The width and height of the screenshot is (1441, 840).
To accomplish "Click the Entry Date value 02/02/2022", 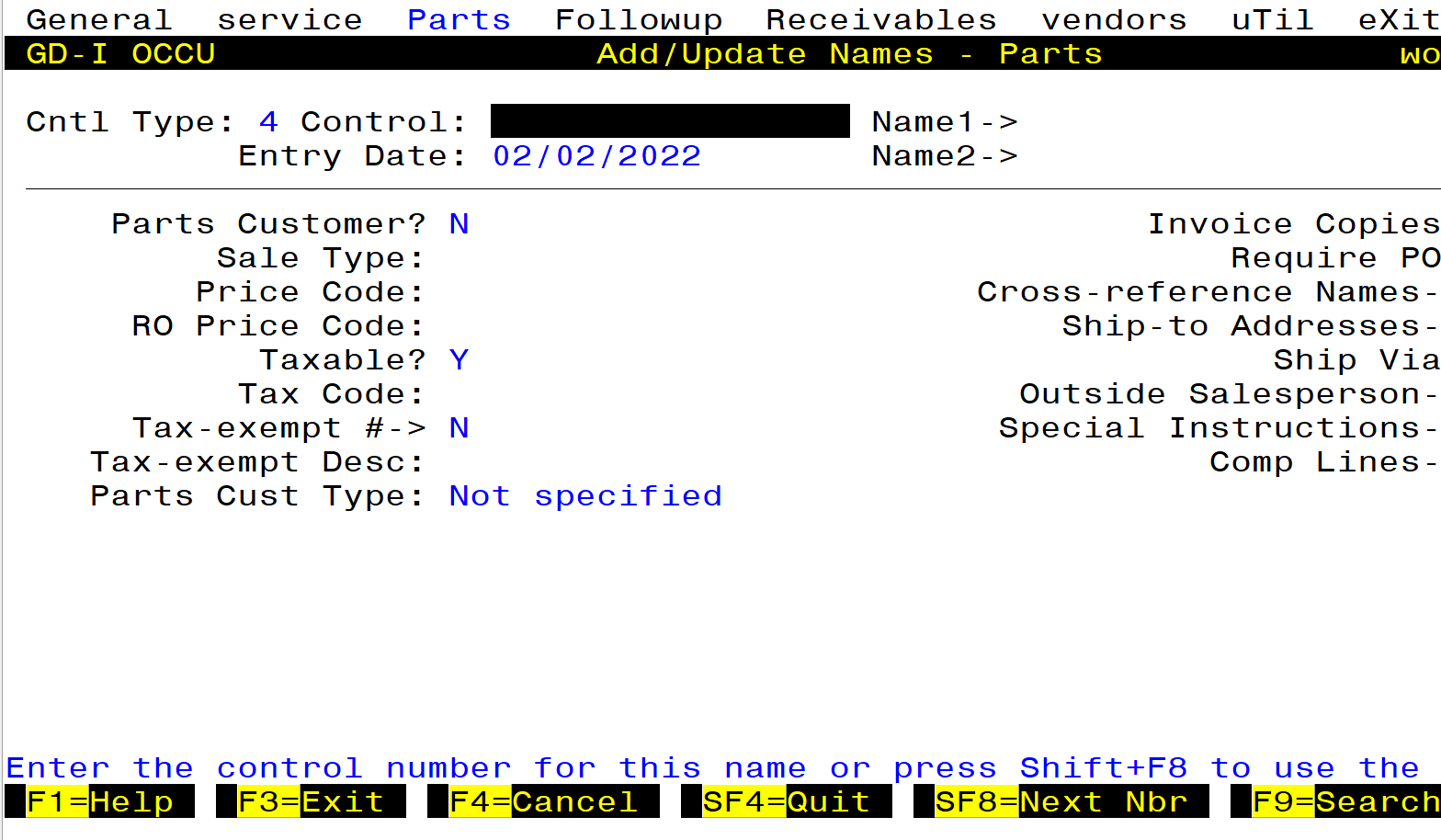I will point(597,155).
